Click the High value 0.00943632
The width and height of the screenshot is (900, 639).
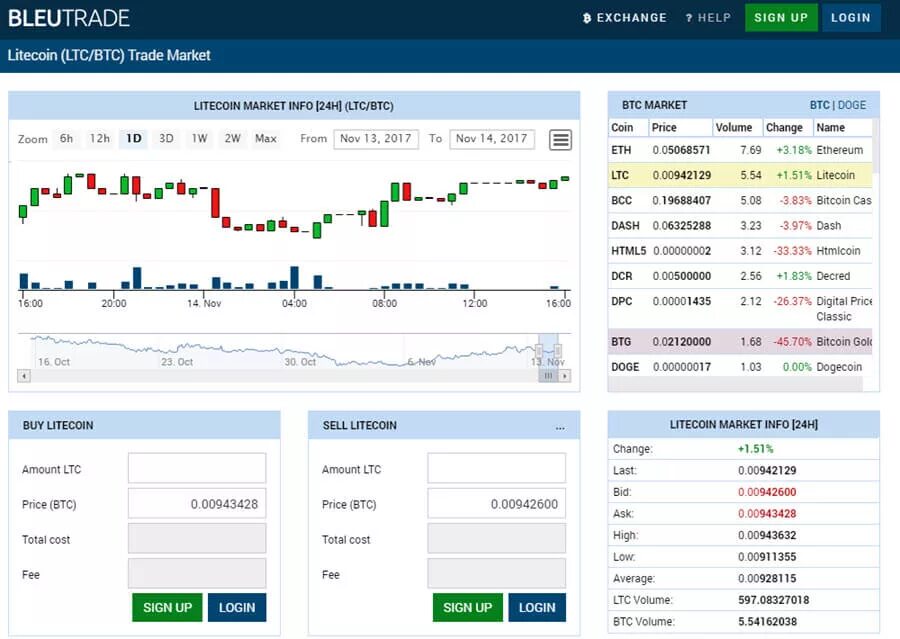point(767,535)
